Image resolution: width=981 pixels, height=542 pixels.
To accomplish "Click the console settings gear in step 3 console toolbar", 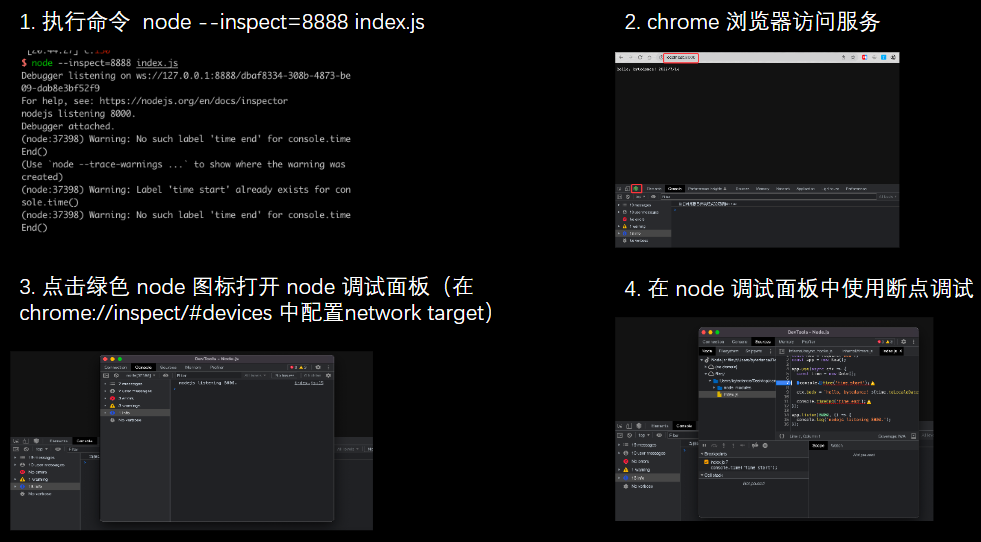I will [x=328, y=376].
